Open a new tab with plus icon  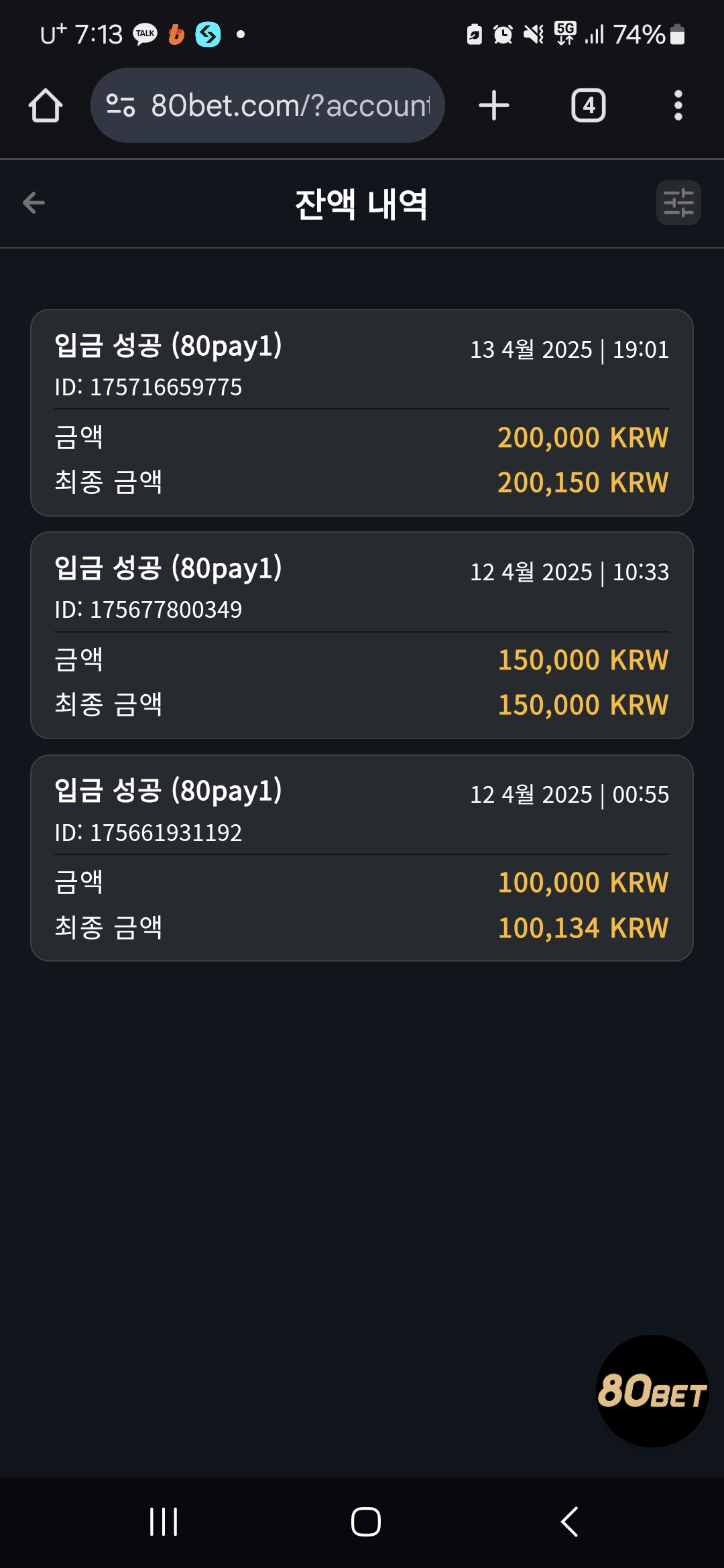pos(494,105)
